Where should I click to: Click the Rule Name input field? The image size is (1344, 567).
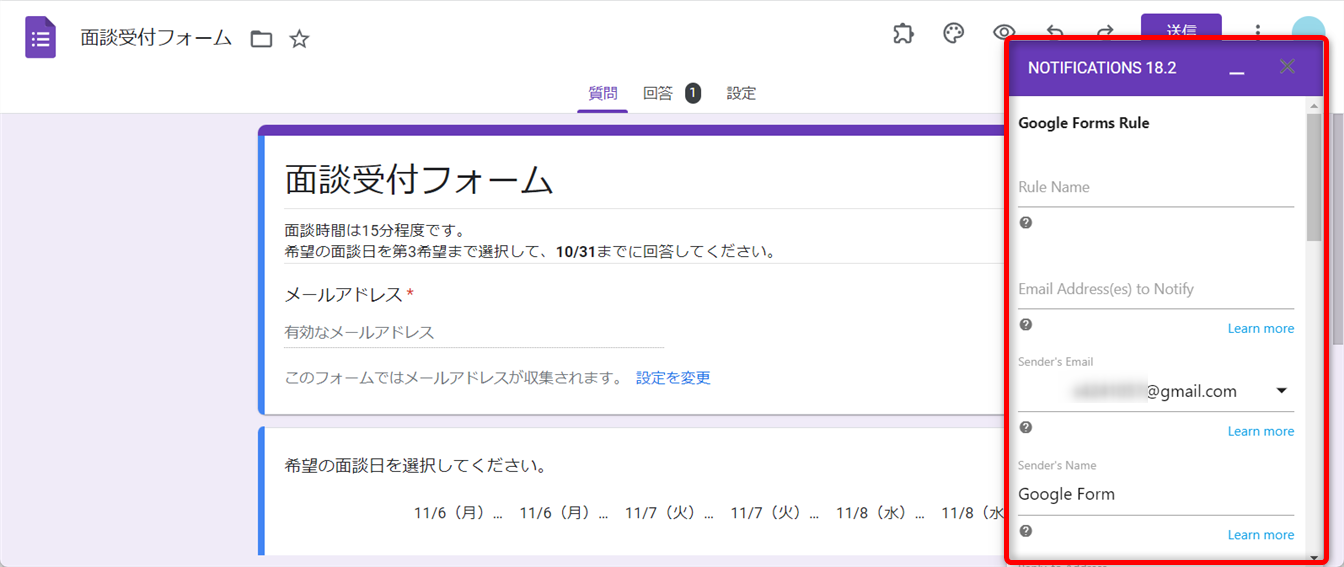[x=1155, y=188]
